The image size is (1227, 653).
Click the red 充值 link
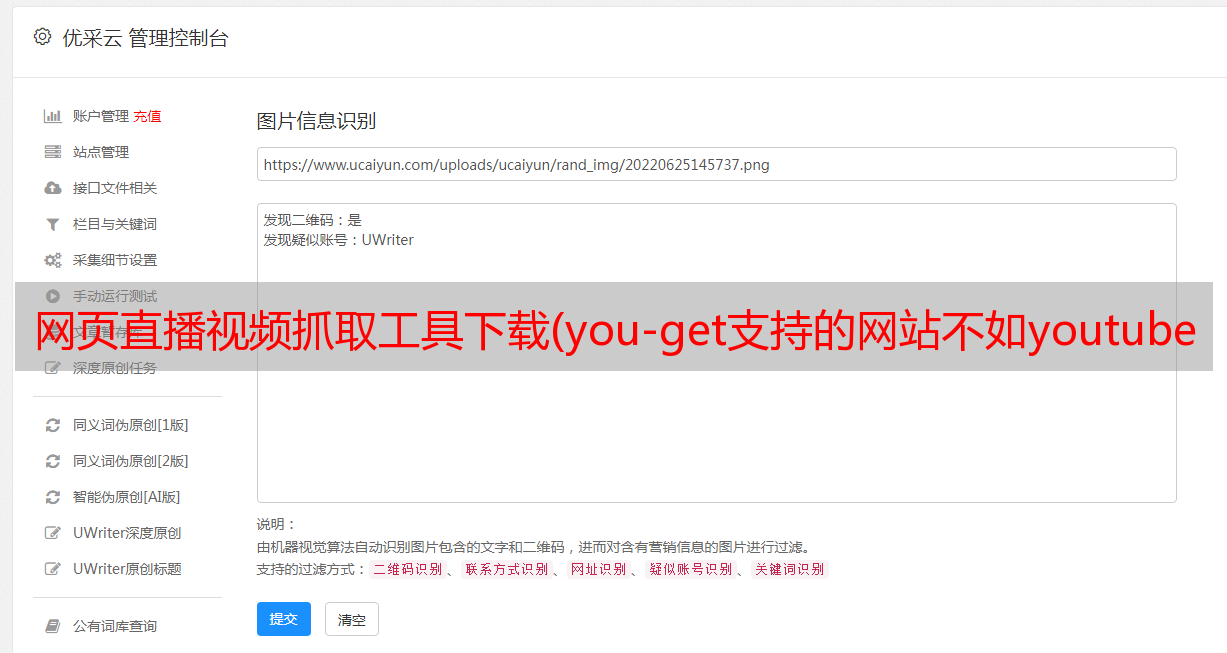coord(147,116)
